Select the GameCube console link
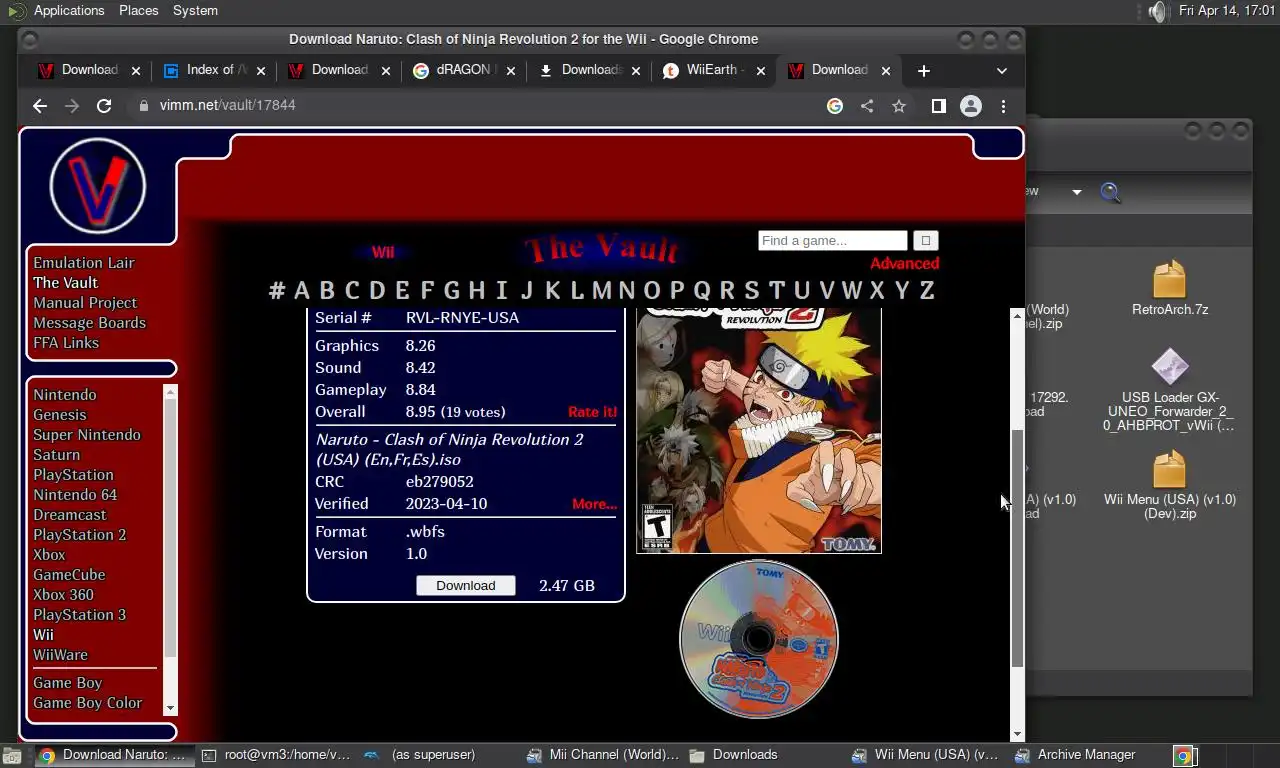This screenshot has width=1280, height=768. pyautogui.click(x=69, y=574)
